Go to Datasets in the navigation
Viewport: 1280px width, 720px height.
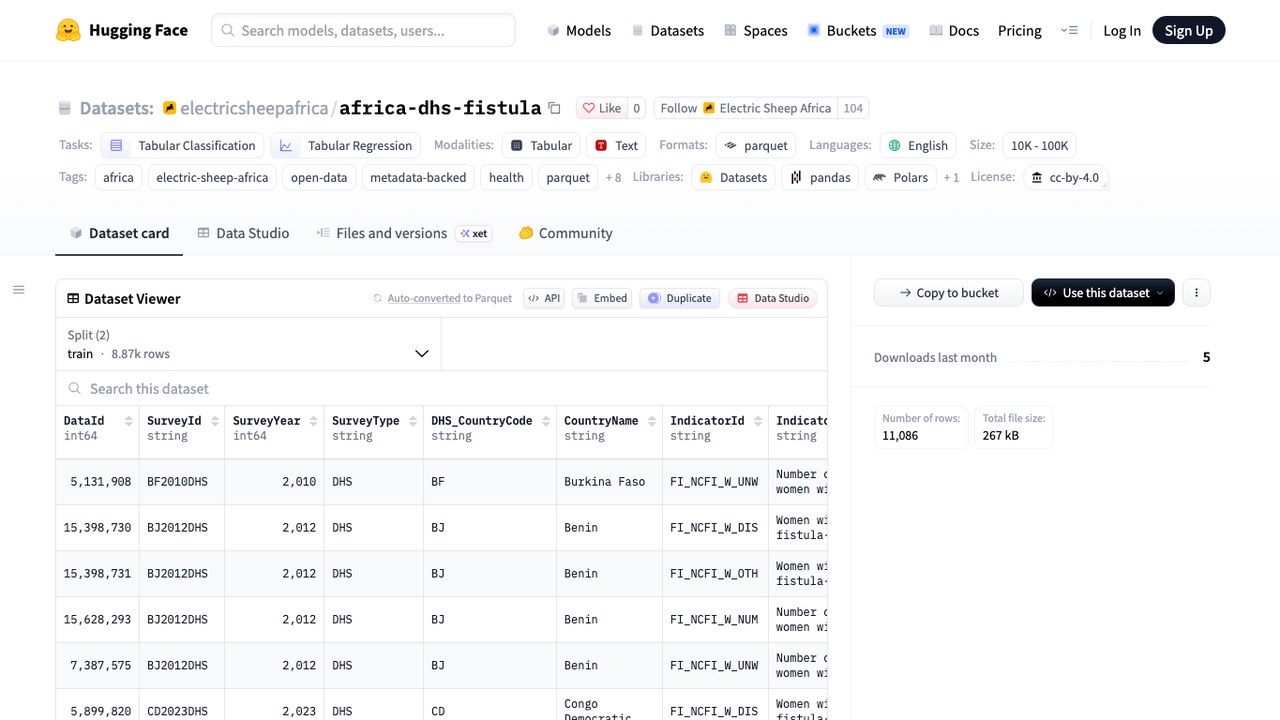click(667, 30)
